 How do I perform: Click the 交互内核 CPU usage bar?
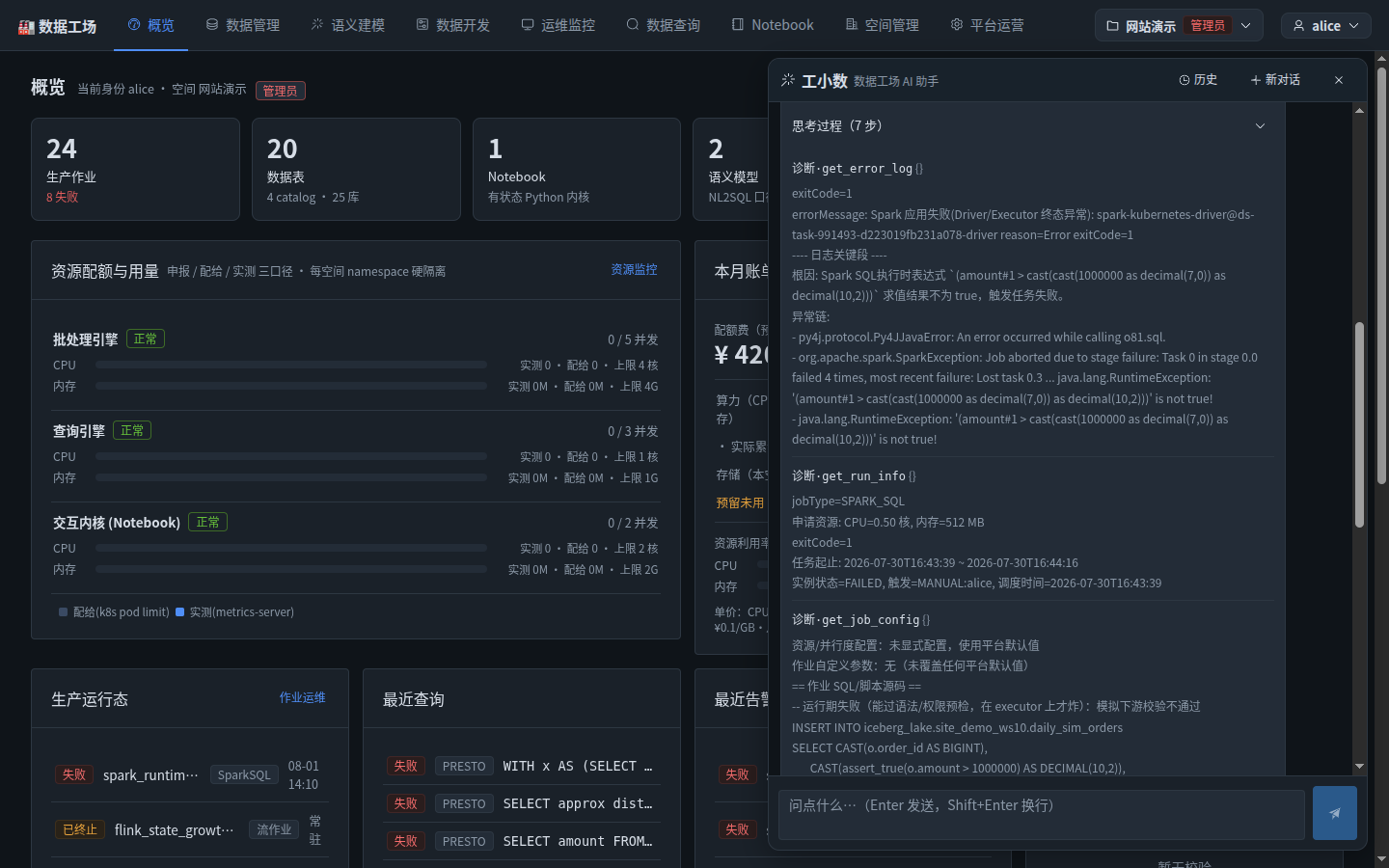pos(291,549)
